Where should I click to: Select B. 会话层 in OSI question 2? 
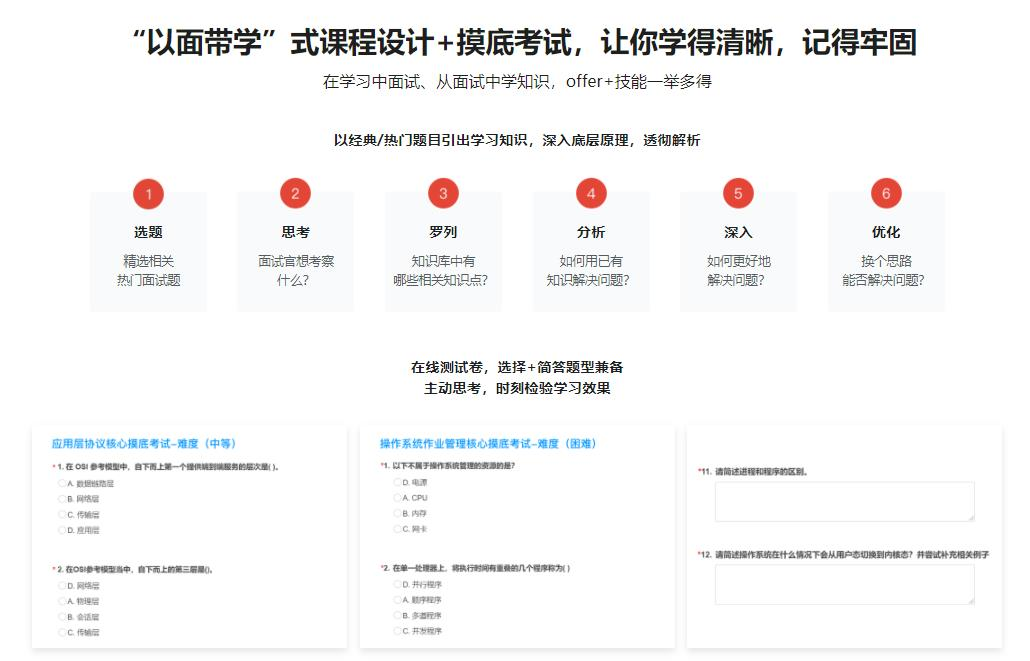[62, 617]
